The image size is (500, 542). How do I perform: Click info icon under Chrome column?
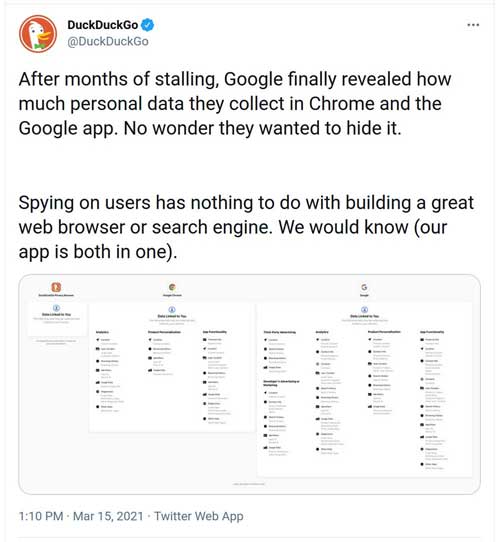172,309
